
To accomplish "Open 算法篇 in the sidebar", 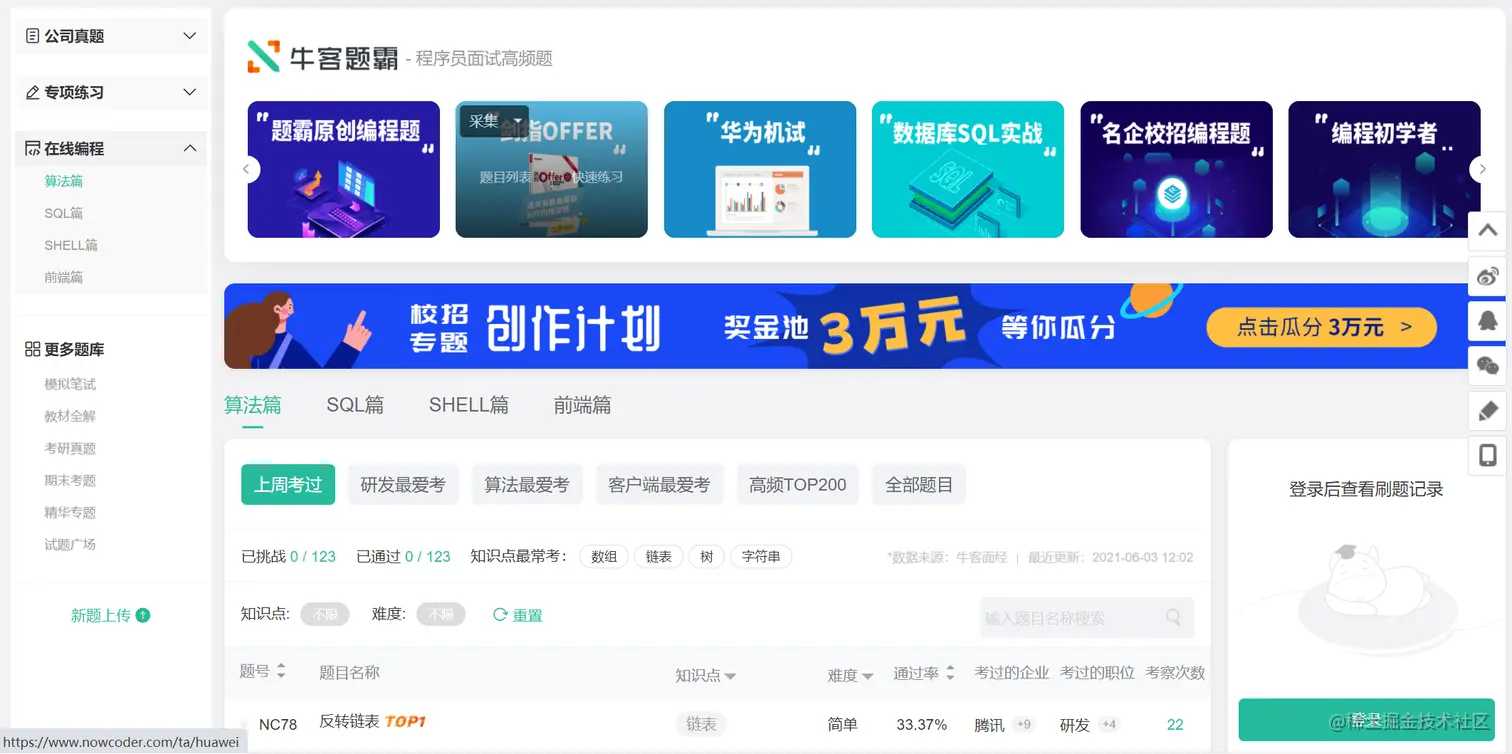I will tap(64, 181).
